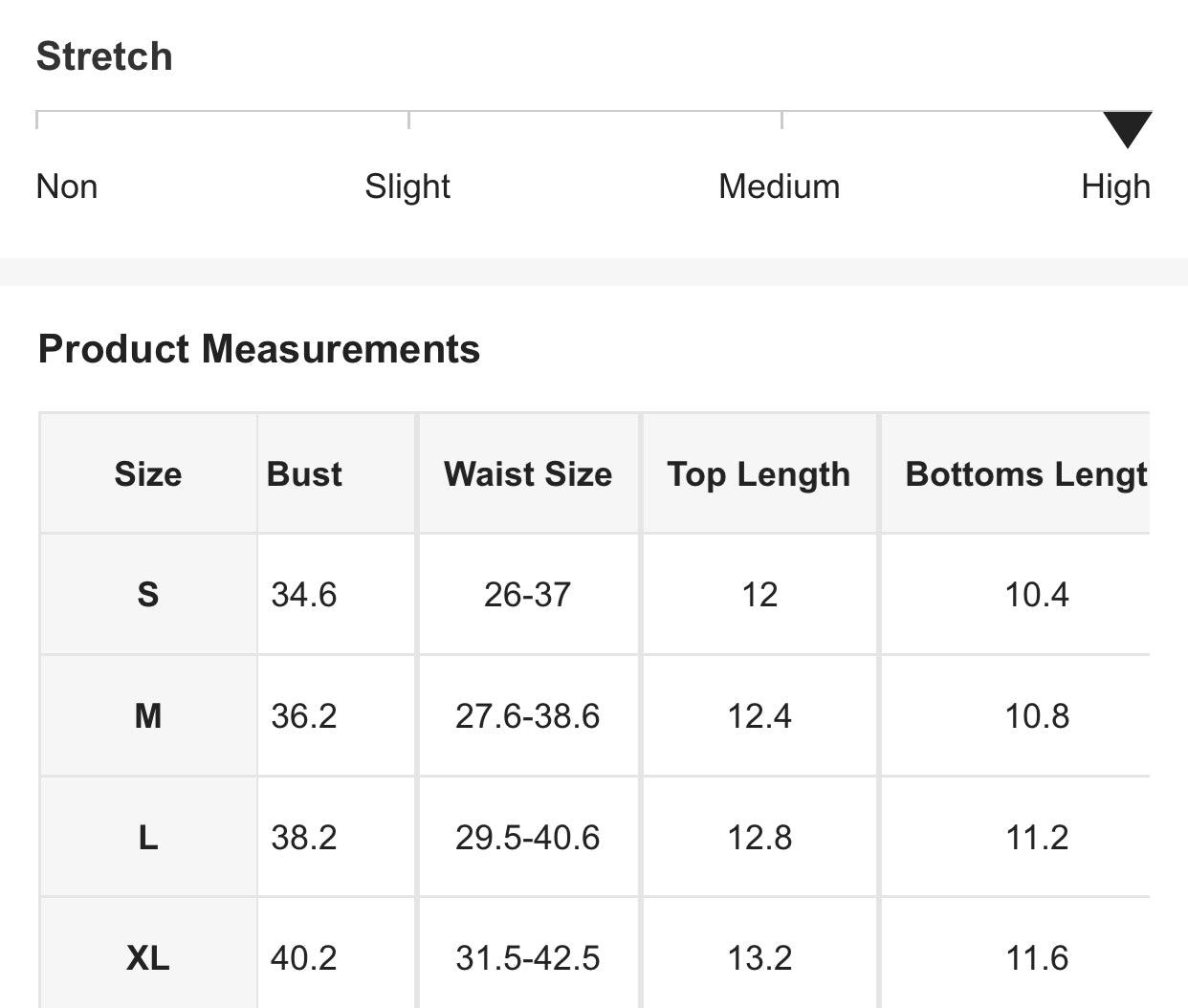Click the 34.6 bust value
The image size is (1188, 1008).
[304, 595]
